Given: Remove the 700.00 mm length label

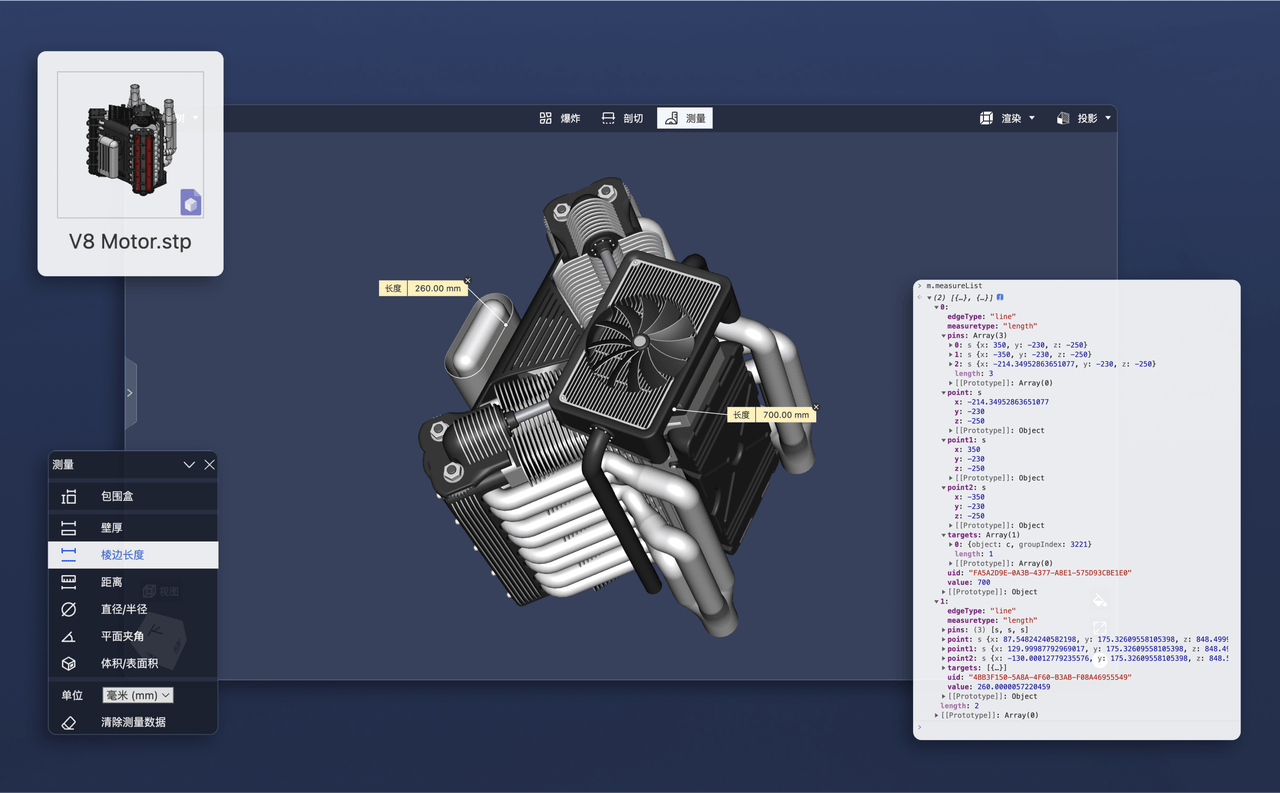Looking at the screenshot, I should pos(816,407).
